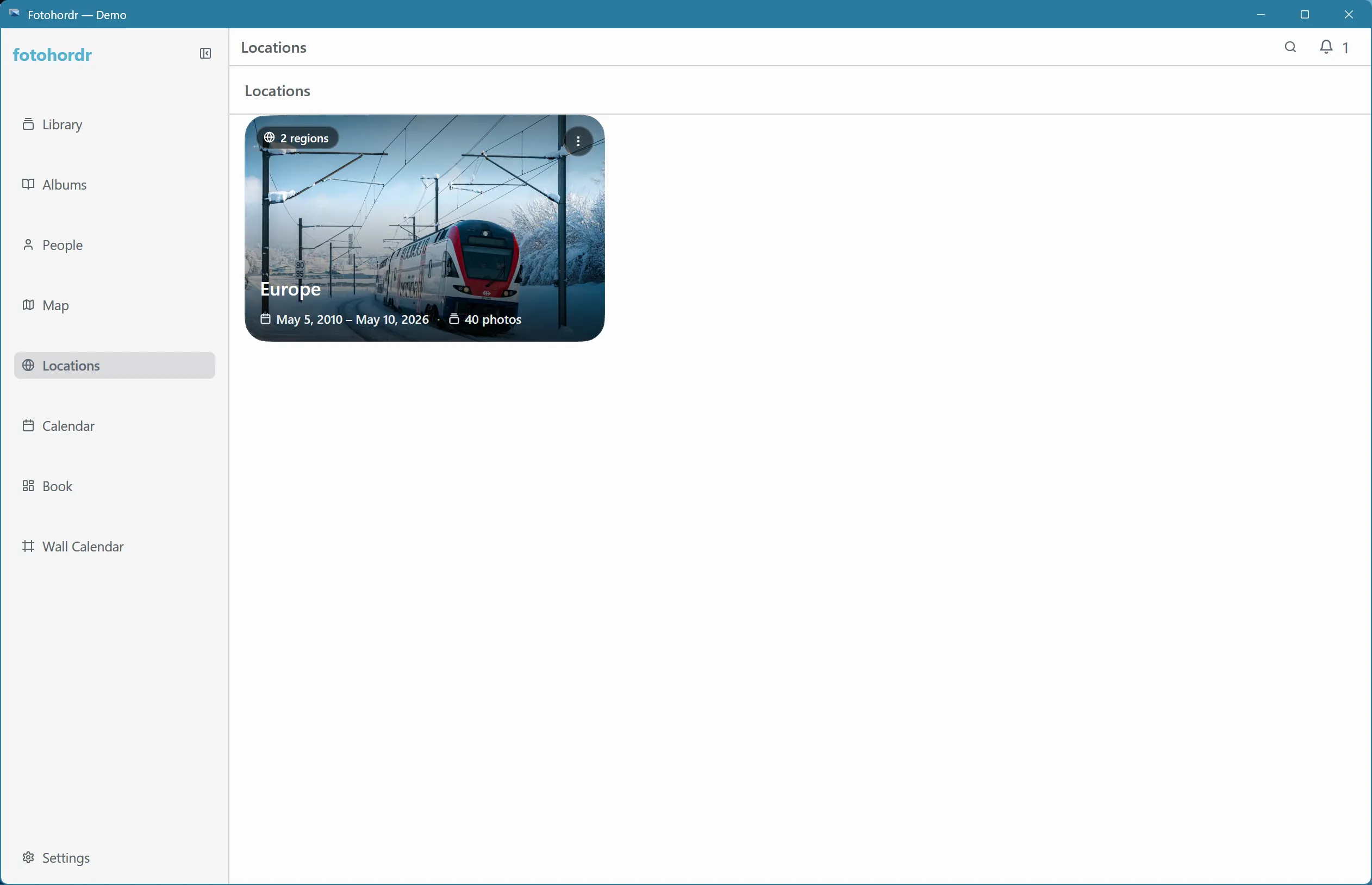1372x885 pixels.
Task: Select Calendar in the sidebar
Action: click(x=115, y=426)
